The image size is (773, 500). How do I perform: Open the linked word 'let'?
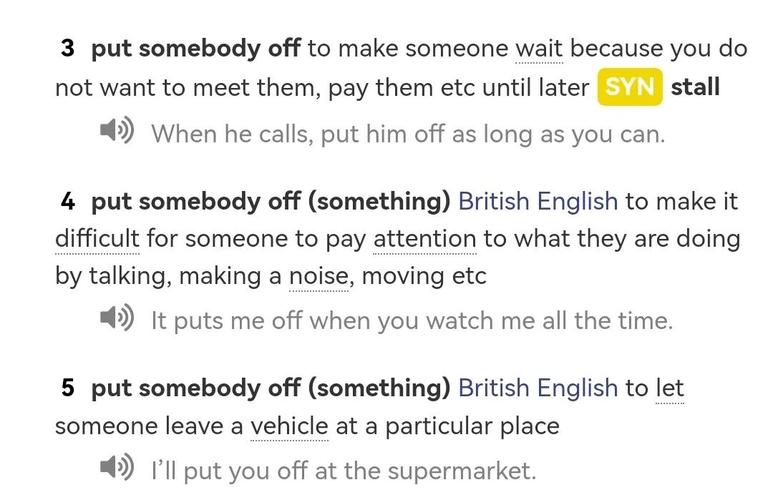[669, 388]
